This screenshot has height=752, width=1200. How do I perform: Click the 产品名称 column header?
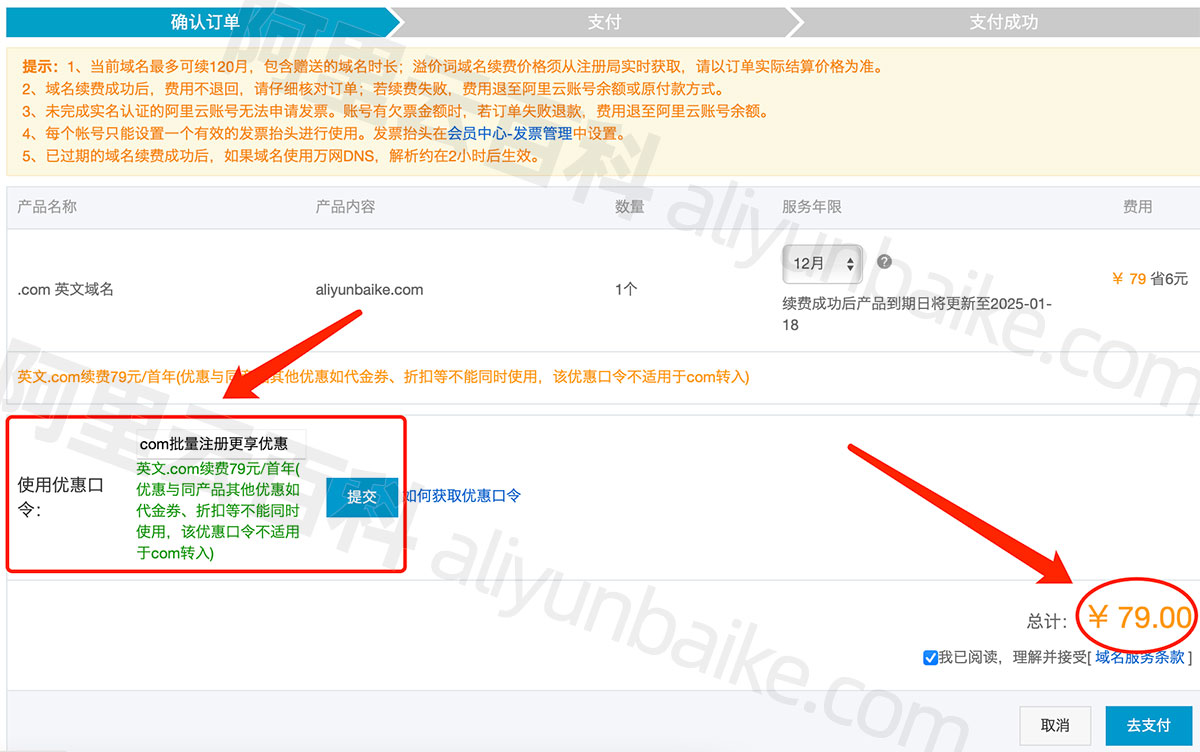(x=47, y=207)
